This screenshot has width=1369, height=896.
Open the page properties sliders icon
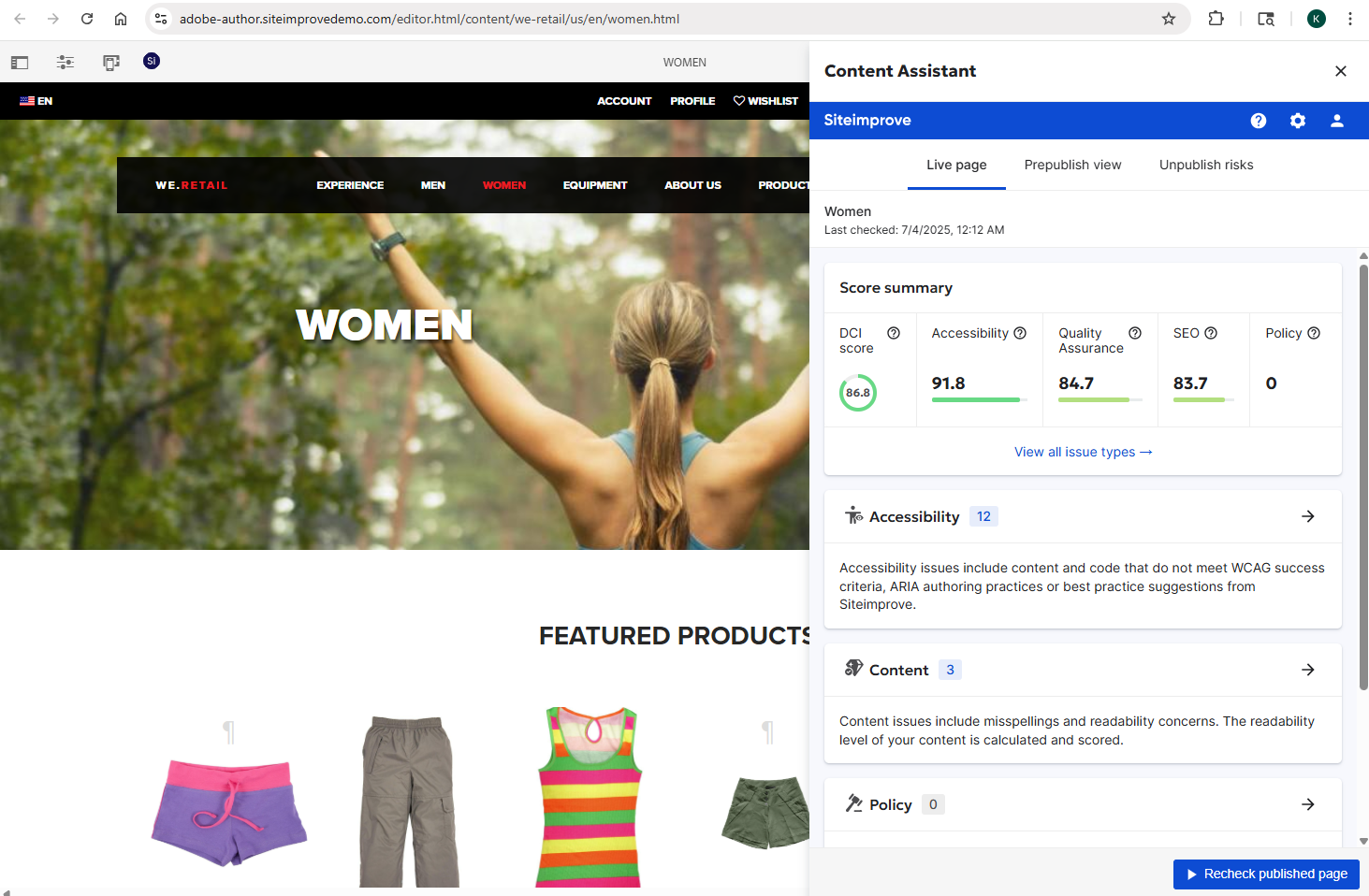click(65, 62)
